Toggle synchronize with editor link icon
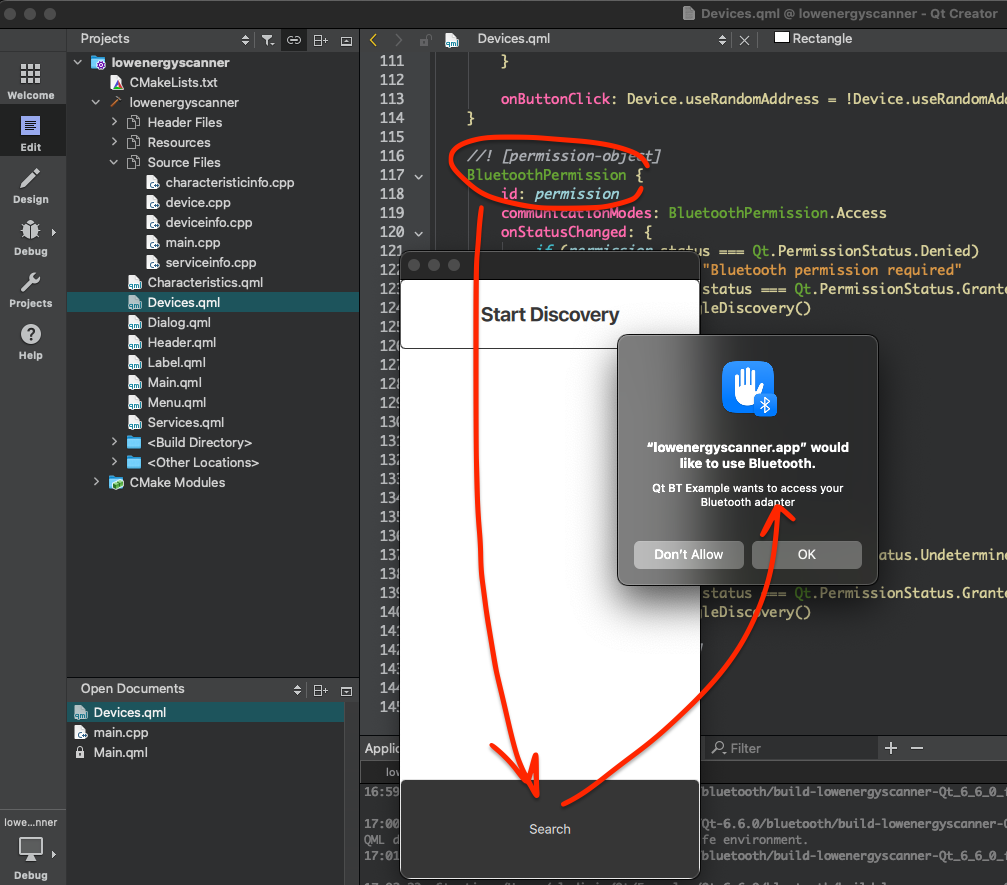 click(x=293, y=40)
